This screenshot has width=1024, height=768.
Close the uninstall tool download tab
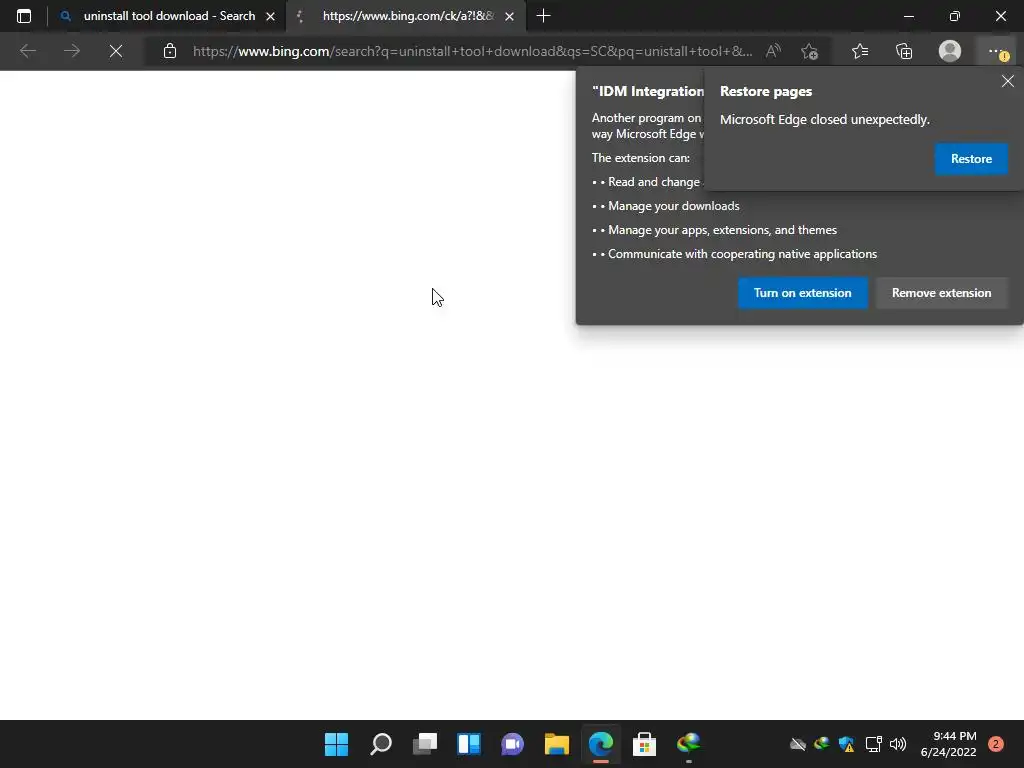tap(270, 16)
